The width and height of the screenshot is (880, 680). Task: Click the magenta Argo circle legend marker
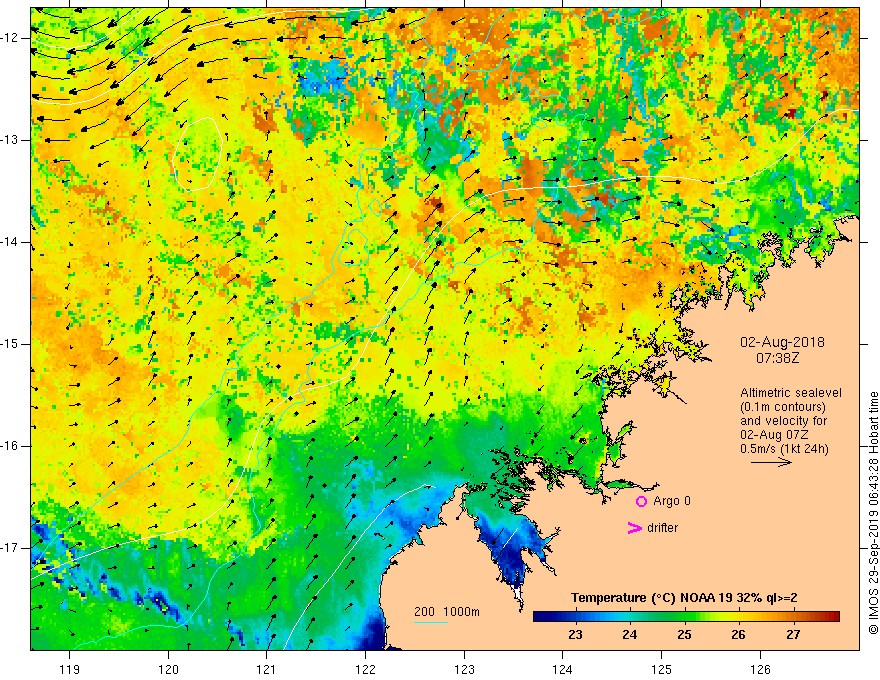641,501
